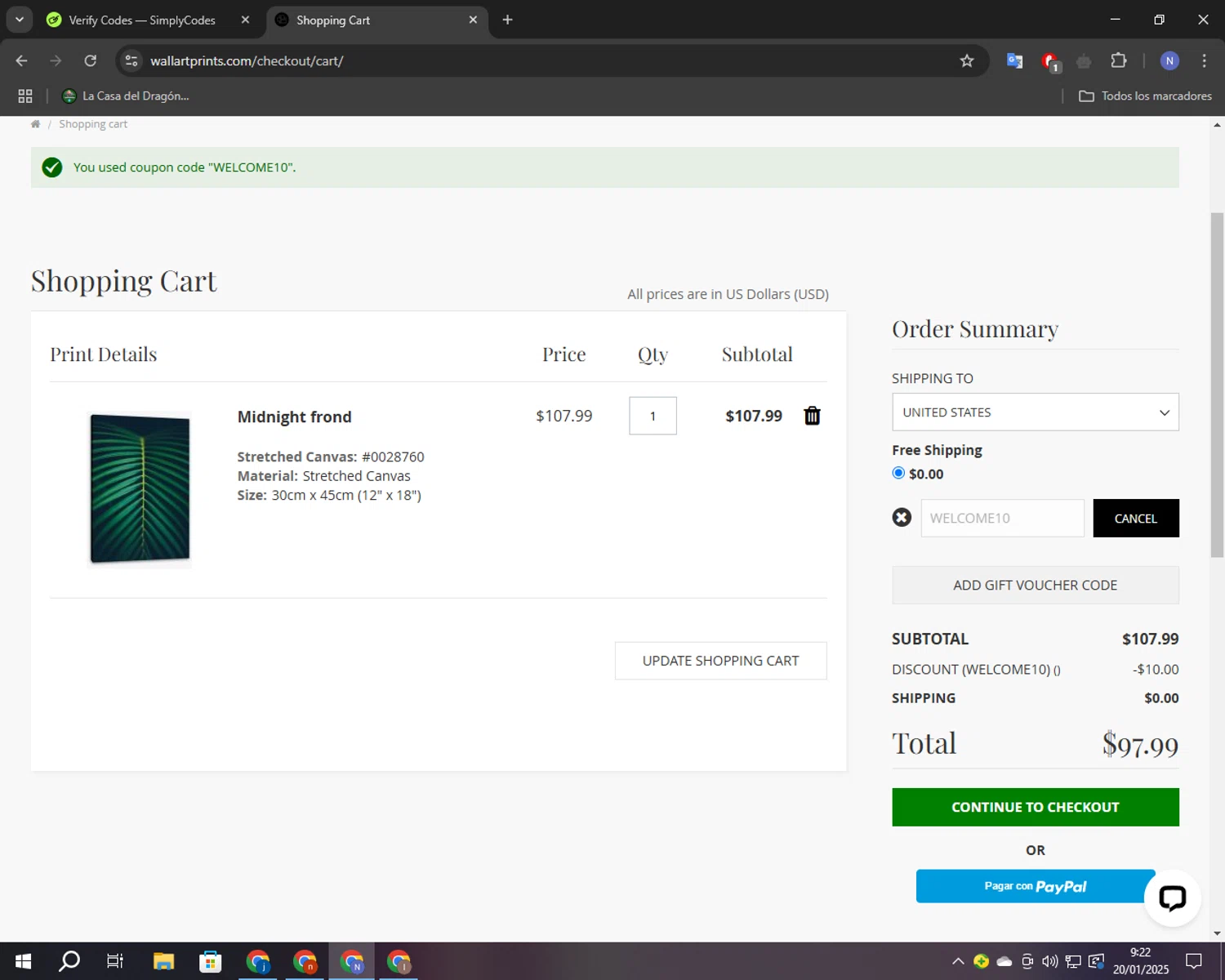
Task: Open the Chrome profile avatar N
Action: 1169,61
